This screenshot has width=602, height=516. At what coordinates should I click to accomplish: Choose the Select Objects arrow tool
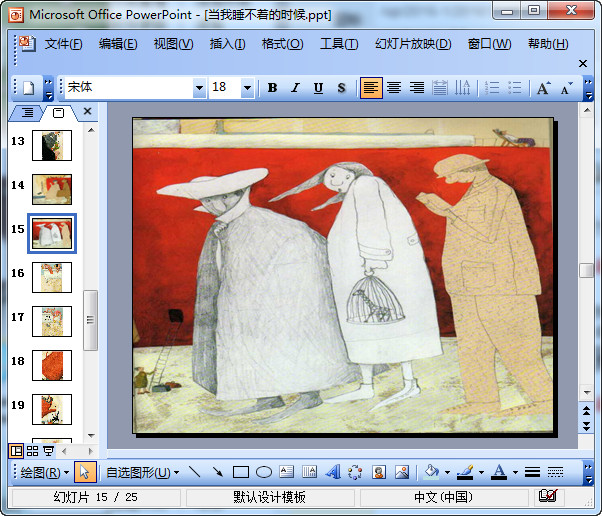click(84, 472)
